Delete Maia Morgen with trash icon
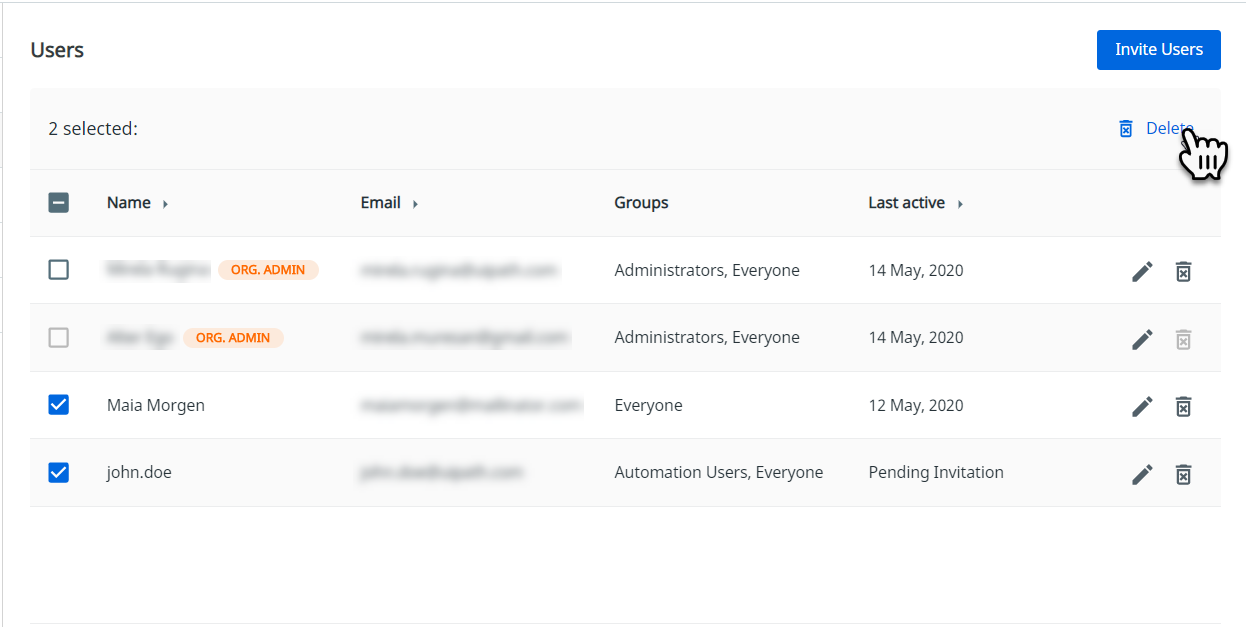The height and width of the screenshot is (627, 1246). [1183, 406]
